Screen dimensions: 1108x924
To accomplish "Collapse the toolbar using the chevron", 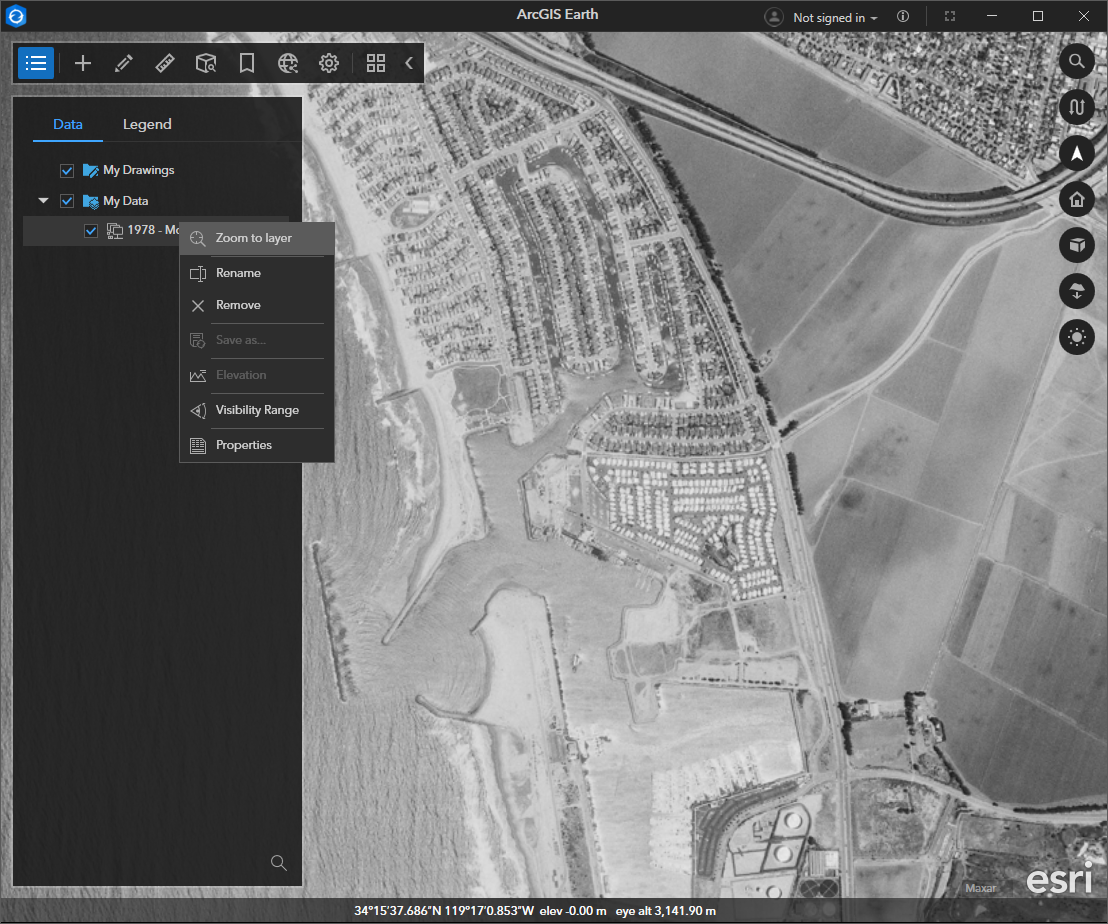I will (409, 62).
